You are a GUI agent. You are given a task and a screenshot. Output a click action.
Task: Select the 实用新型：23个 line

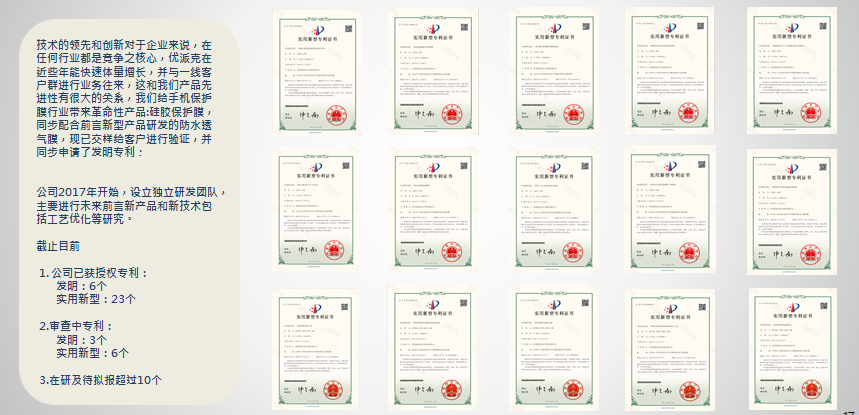click(x=96, y=298)
